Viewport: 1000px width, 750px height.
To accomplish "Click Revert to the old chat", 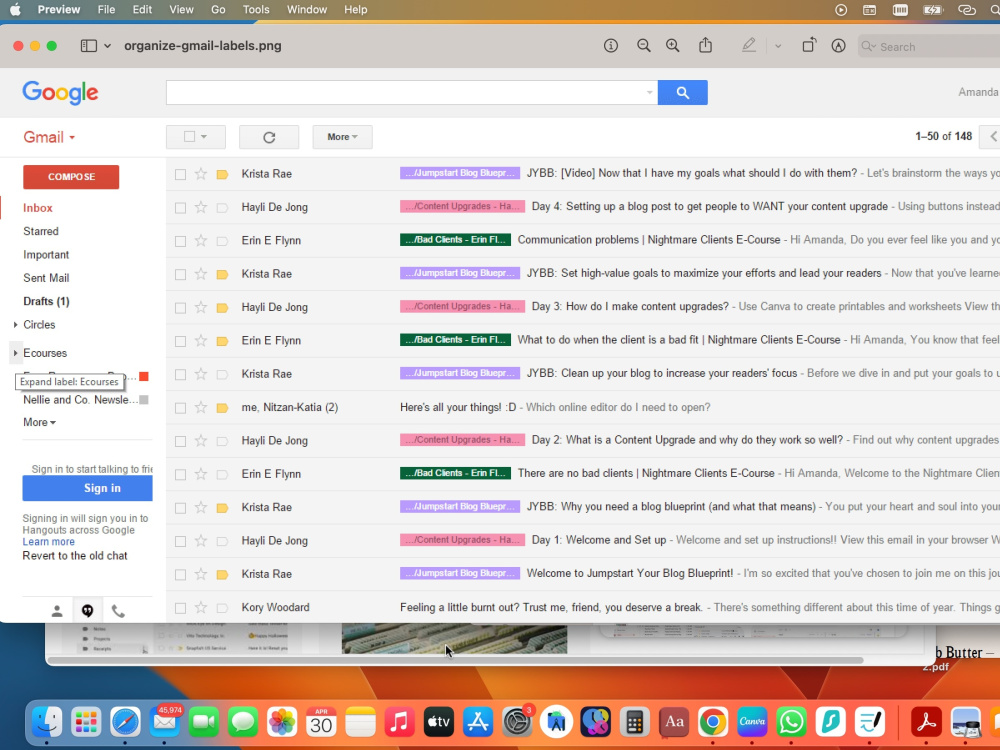I will pyautogui.click(x=75, y=555).
